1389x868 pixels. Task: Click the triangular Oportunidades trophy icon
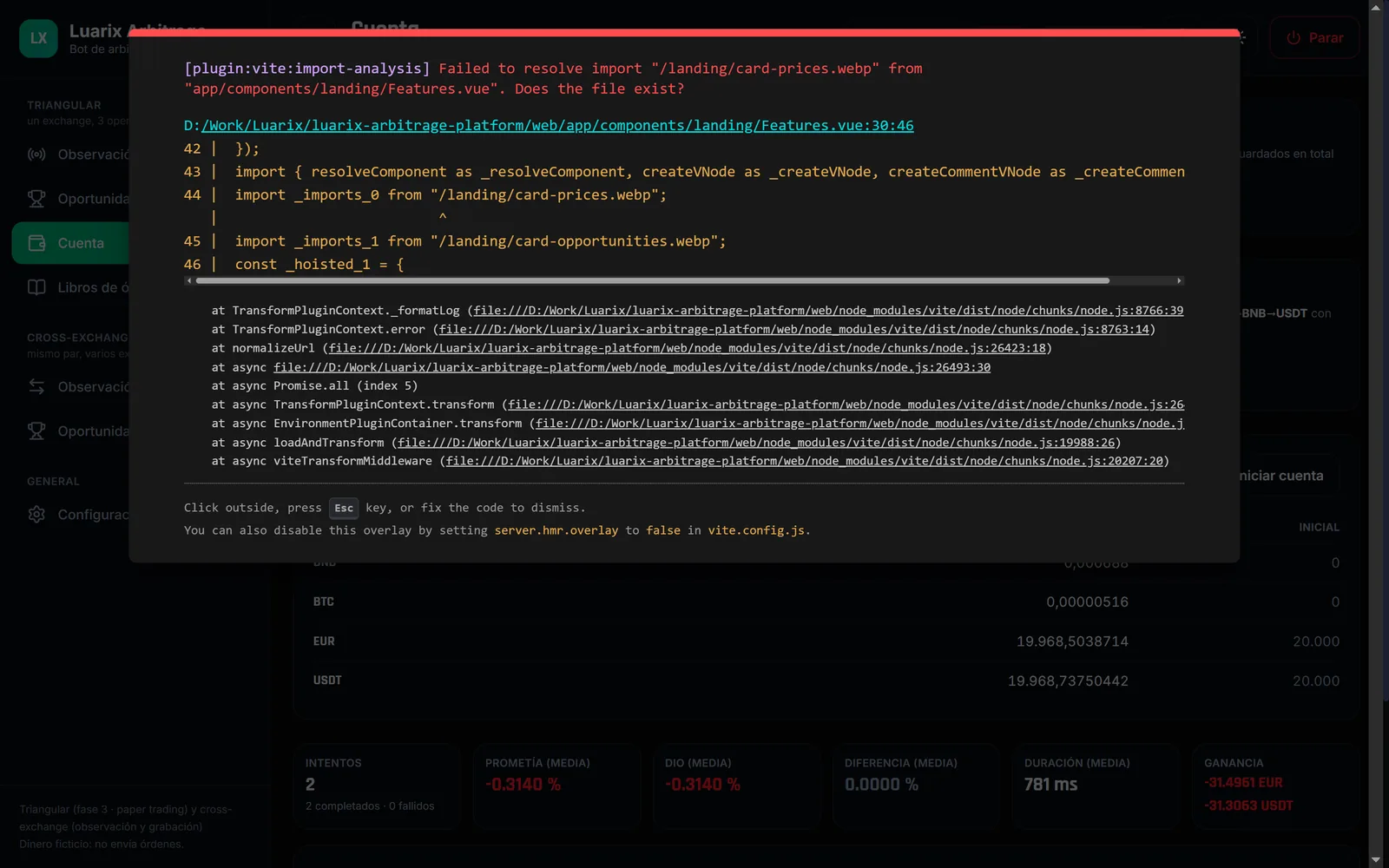coord(36,199)
